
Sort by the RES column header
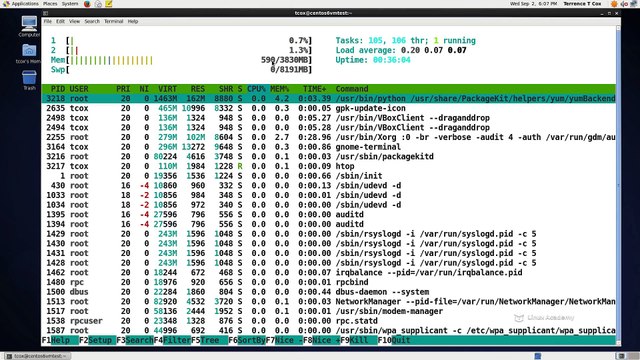[x=198, y=89]
